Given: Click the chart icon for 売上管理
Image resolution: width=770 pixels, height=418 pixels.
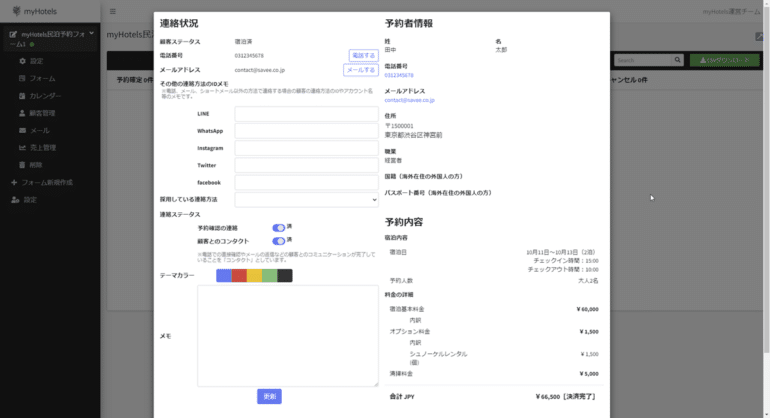Looking at the screenshot, I should [x=22, y=147].
